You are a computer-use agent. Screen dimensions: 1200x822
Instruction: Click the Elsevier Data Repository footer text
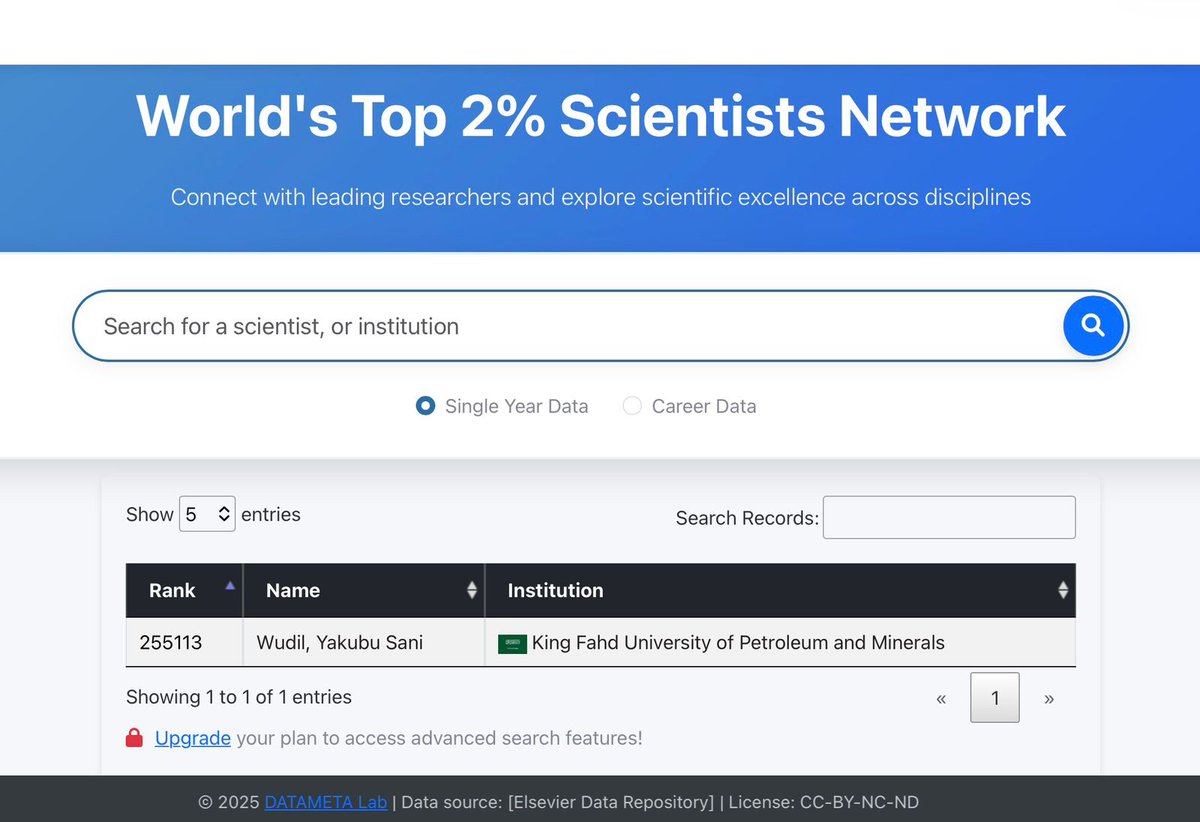[x=609, y=802]
